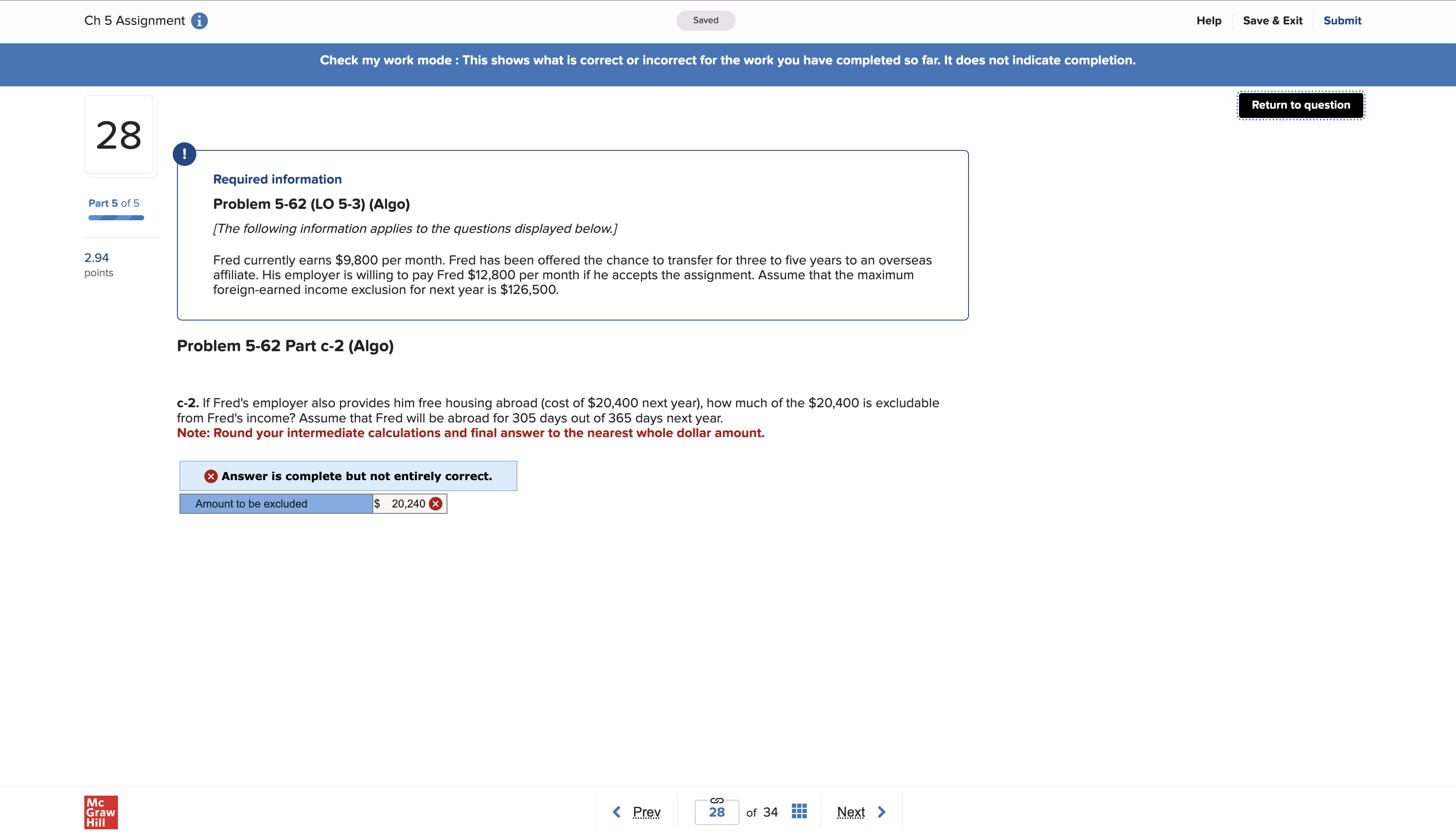Click the error X in the feedback banner
The height and width of the screenshot is (836, 1456).
click(211, 475)
